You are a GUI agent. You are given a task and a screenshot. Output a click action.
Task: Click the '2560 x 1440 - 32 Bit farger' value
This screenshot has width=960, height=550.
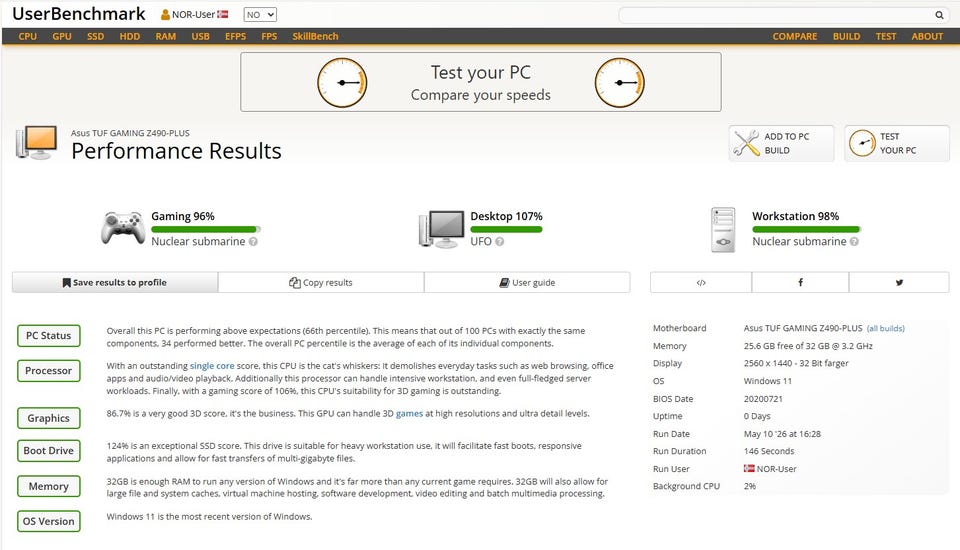click(x=796, y=363)
